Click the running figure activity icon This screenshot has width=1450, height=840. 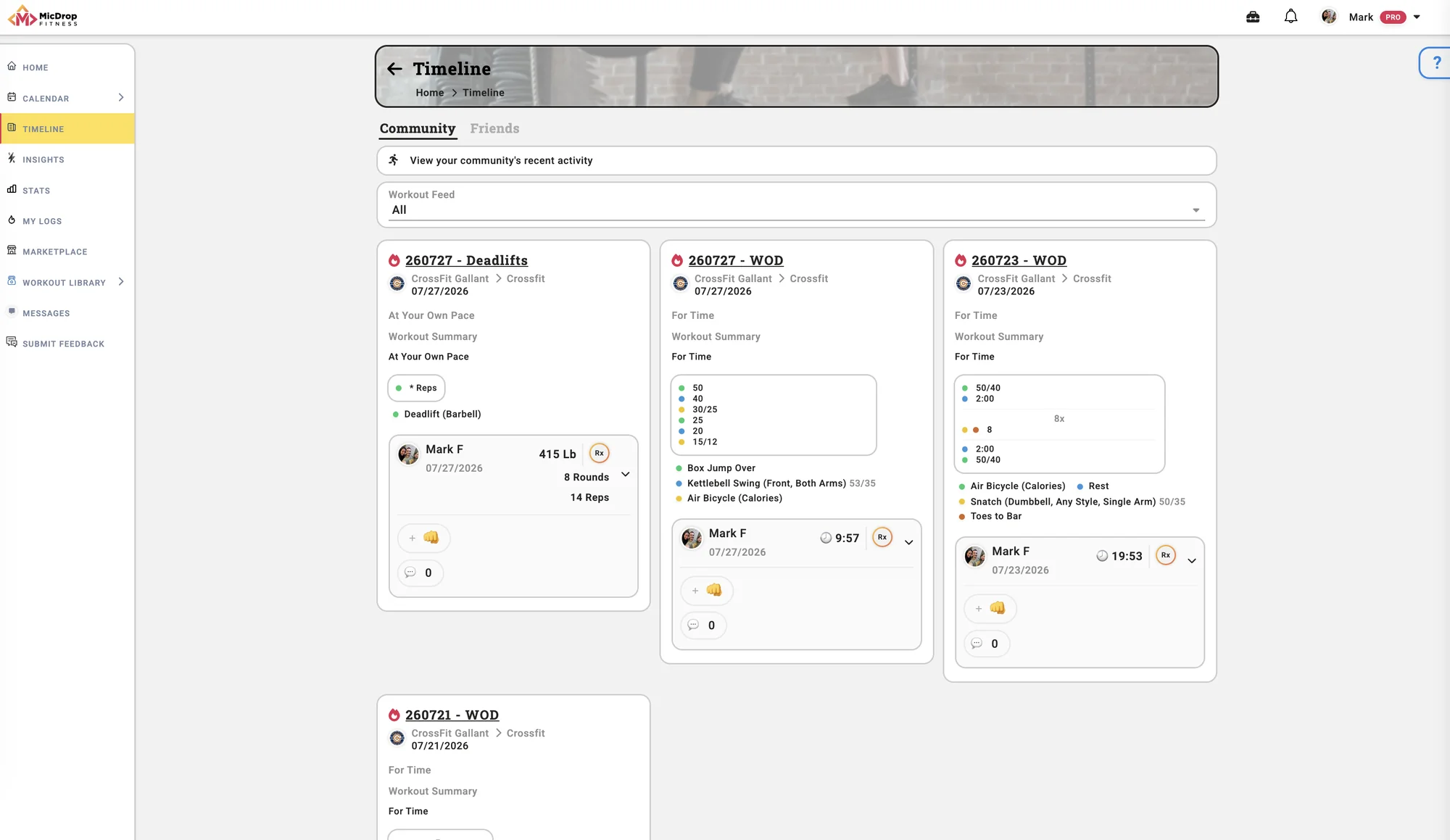click(x=393, y=160)
